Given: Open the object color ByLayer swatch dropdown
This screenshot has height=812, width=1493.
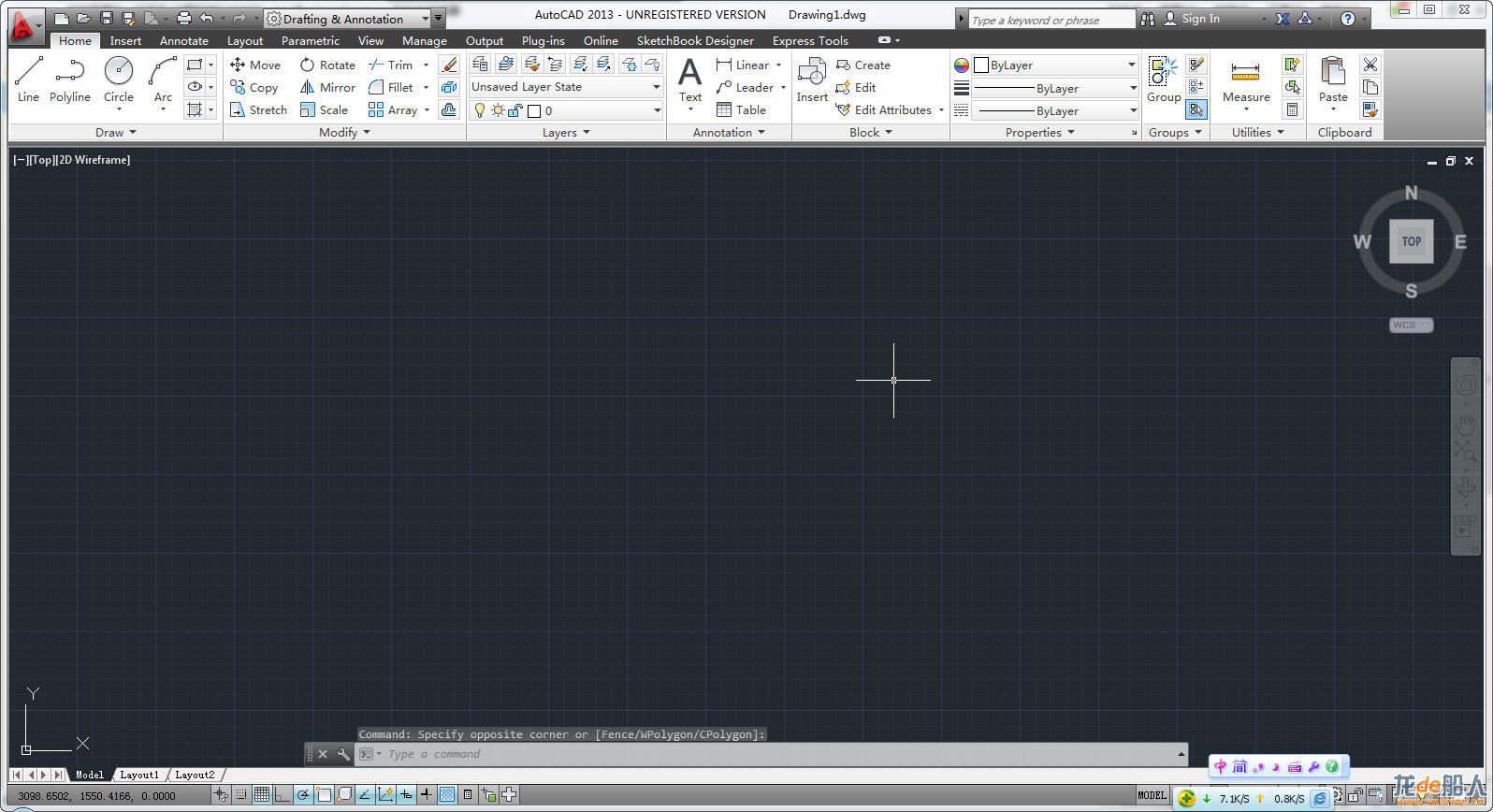Looking at the screenshot, I should [1055, 65].
